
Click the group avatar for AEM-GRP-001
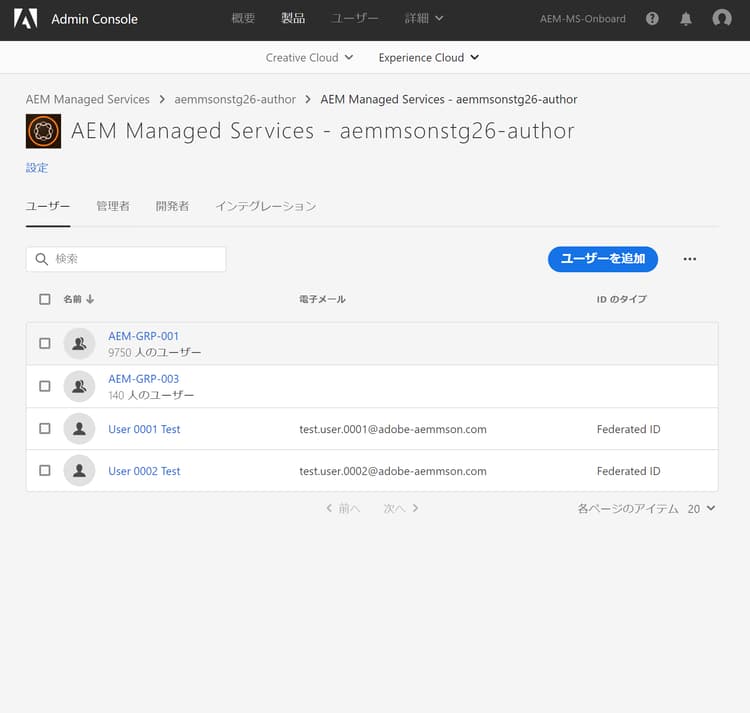tap(79, 343)
